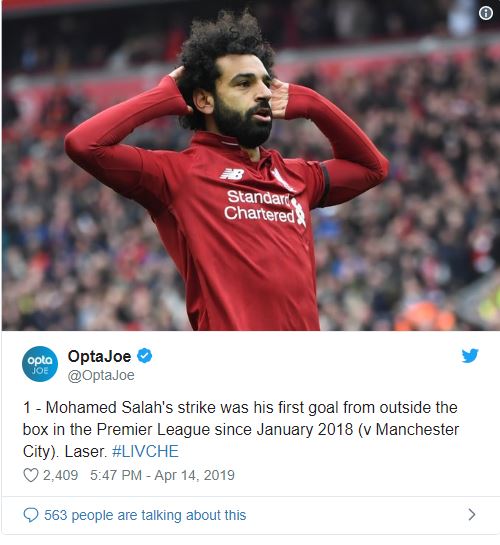Click the blue verified badge

(x=145, y=356)
